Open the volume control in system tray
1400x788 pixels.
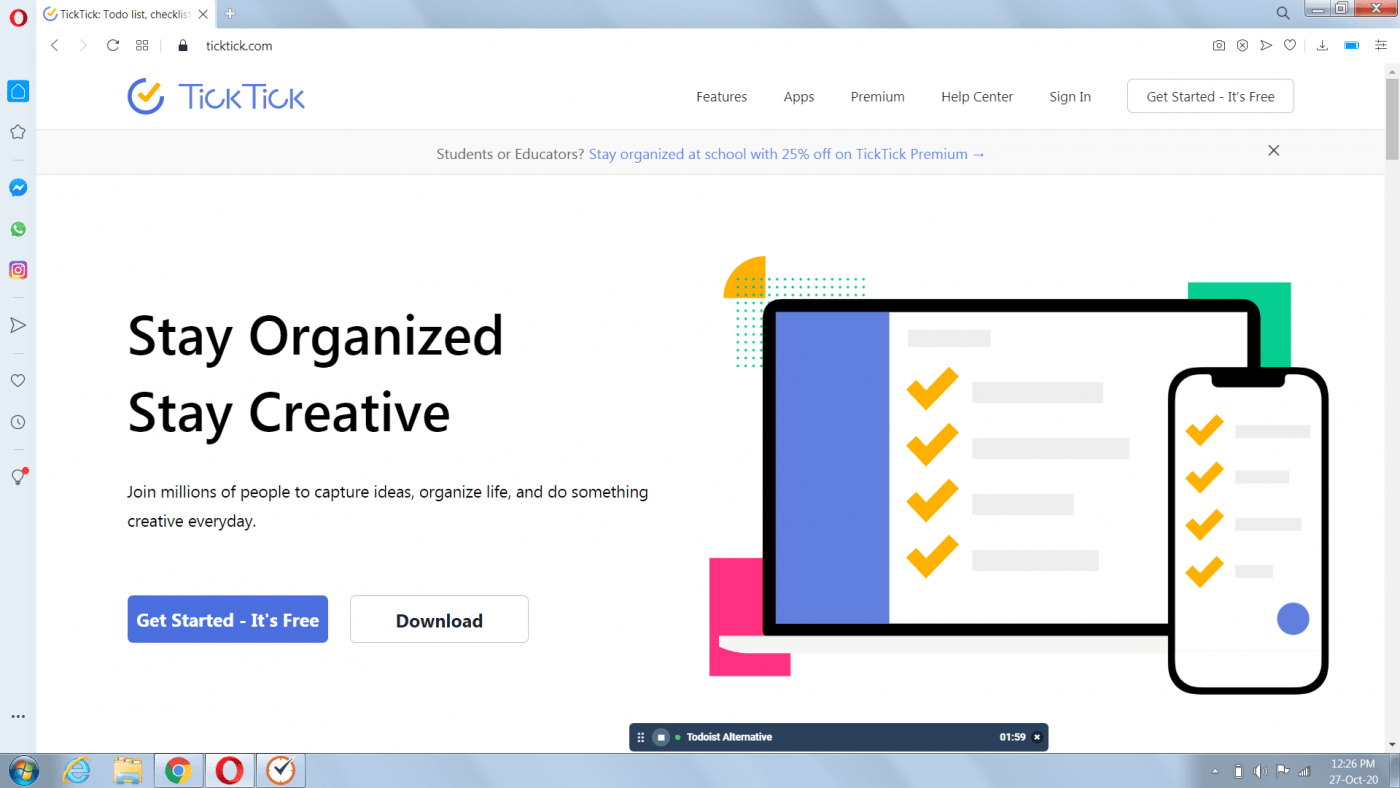[x=1260, y=771]
